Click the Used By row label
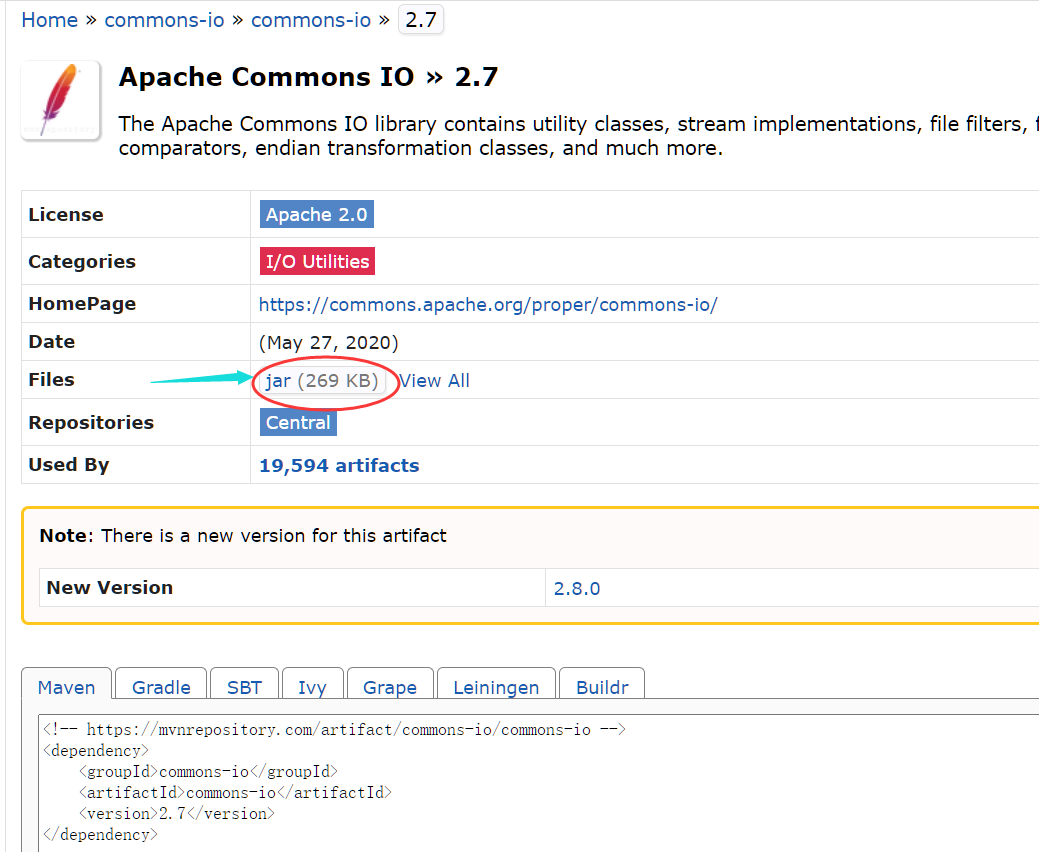The height and width of the screenshot is (852, 1039). (x=68, y=464)
